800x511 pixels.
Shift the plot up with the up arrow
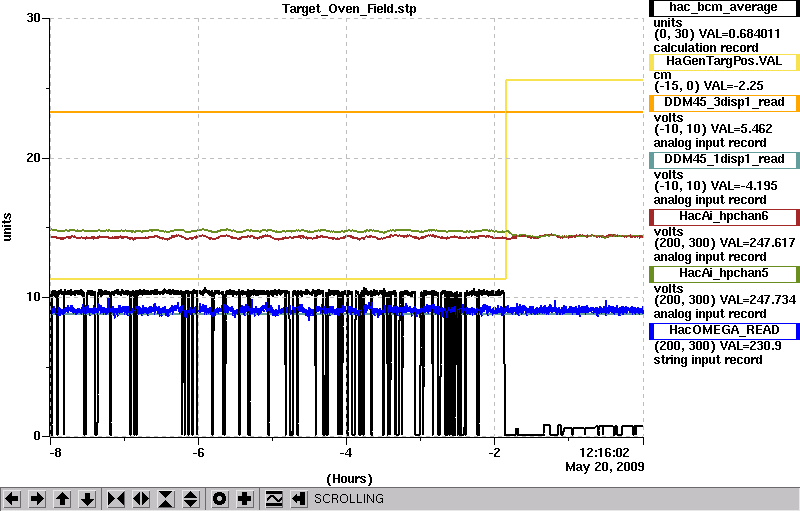click(62, 499)
